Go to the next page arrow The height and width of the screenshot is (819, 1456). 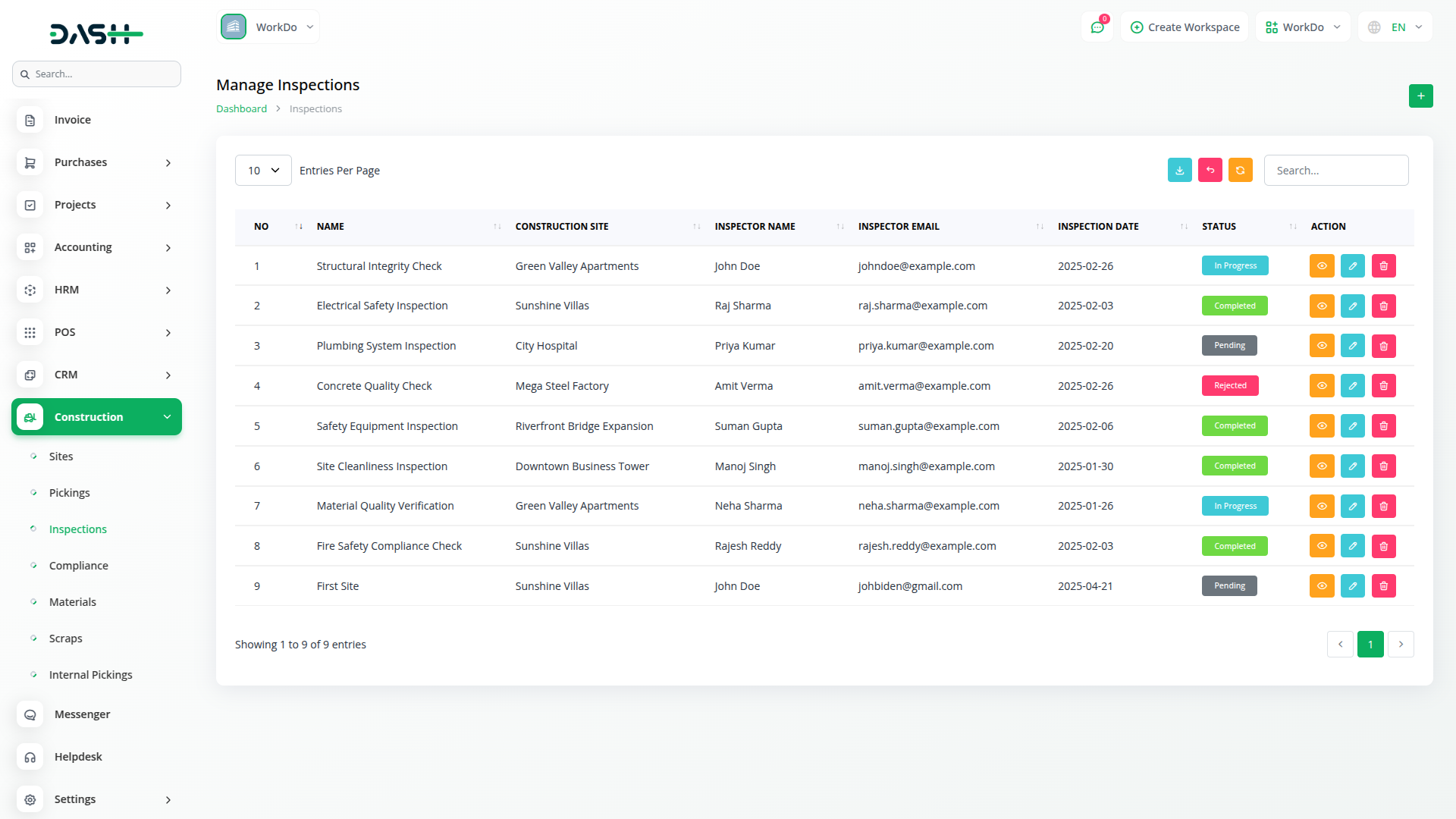coord(1401,645)
